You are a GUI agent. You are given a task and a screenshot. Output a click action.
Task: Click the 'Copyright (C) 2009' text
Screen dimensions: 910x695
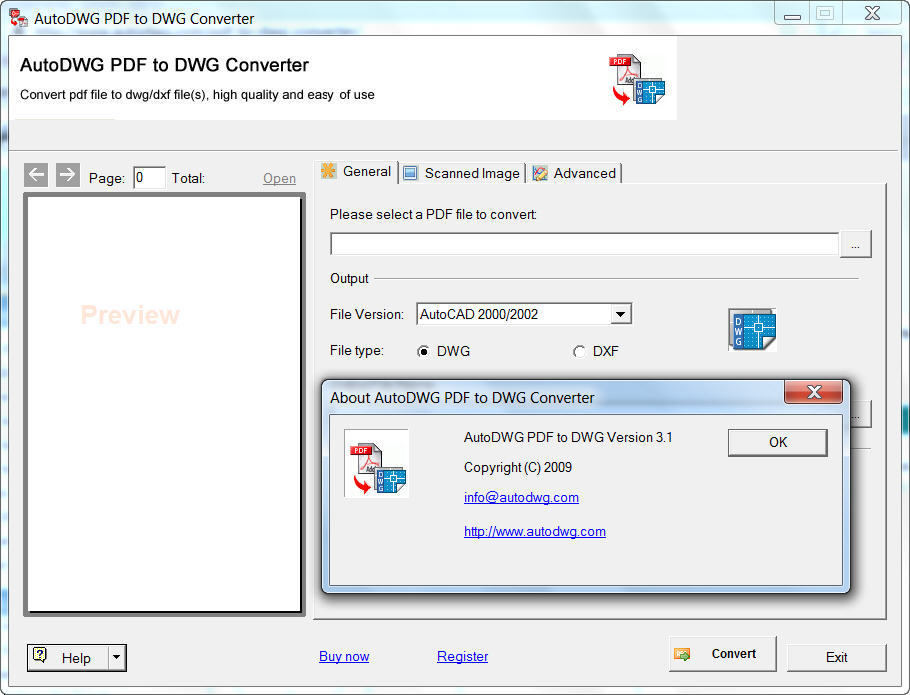[x=518, y=468]
